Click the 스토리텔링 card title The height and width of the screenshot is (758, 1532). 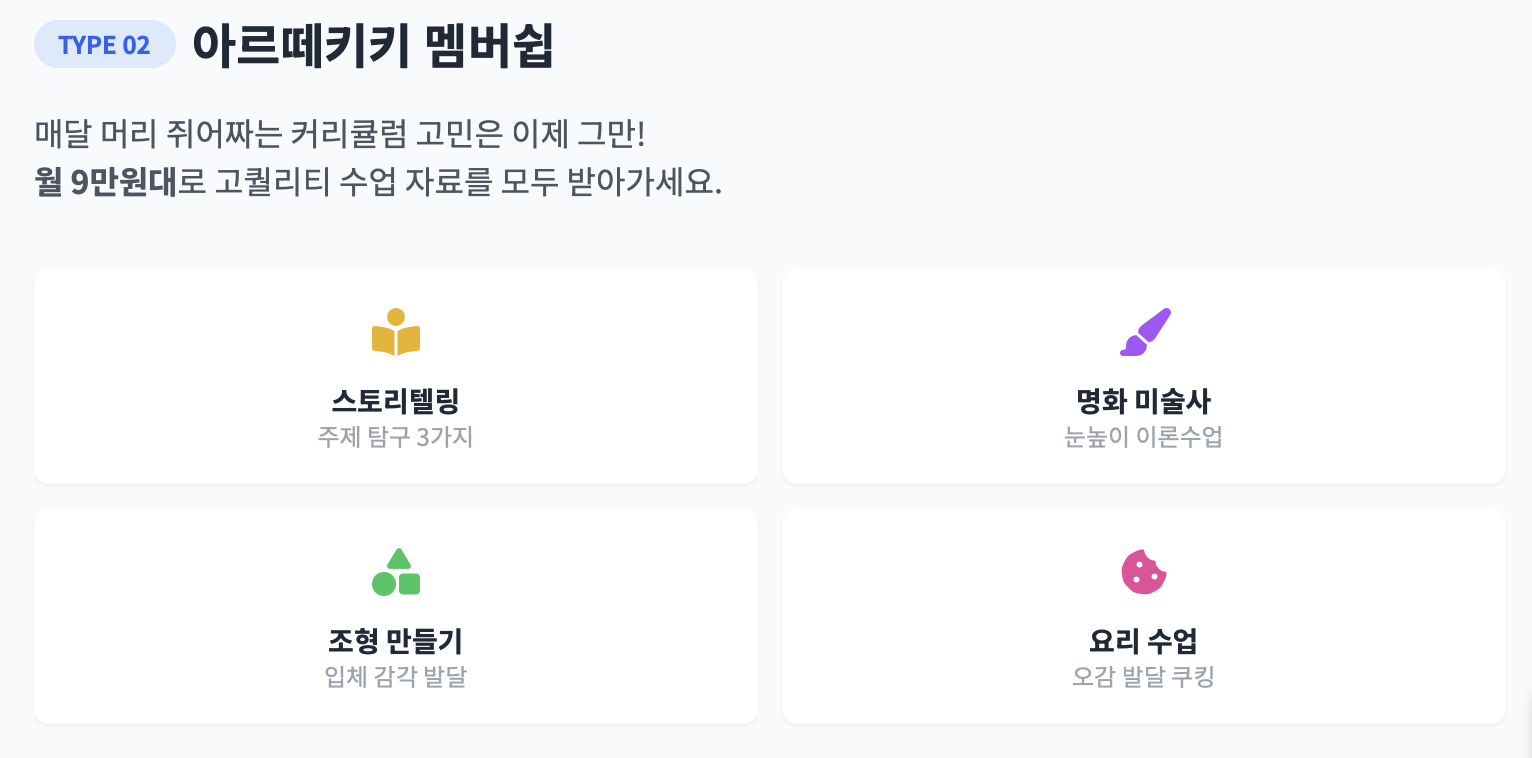(395, 401)
